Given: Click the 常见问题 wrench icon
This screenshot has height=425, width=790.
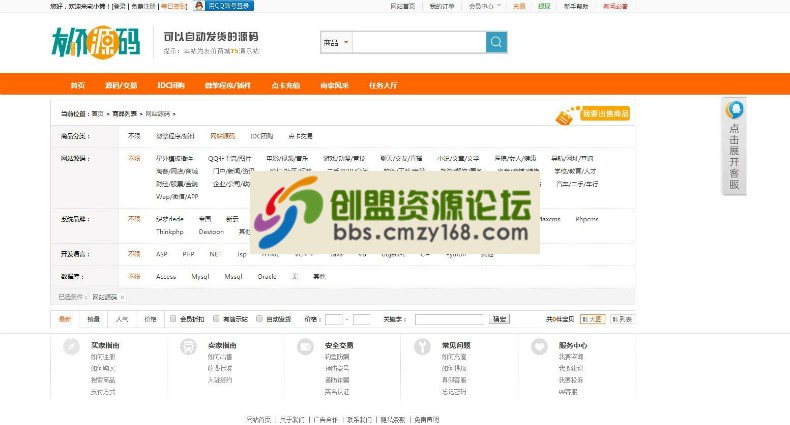Looking at the screenshot, I should click(422, 347).
